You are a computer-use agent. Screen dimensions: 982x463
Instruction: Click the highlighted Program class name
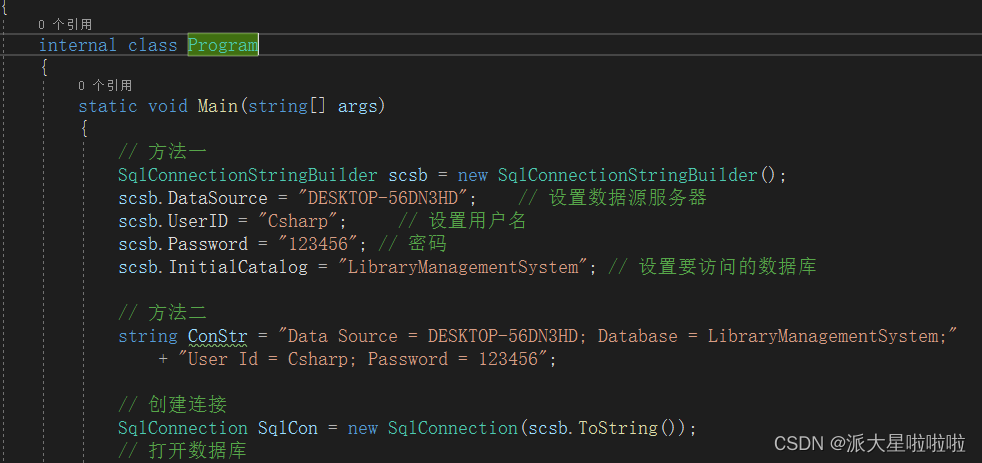pos(223,45)
